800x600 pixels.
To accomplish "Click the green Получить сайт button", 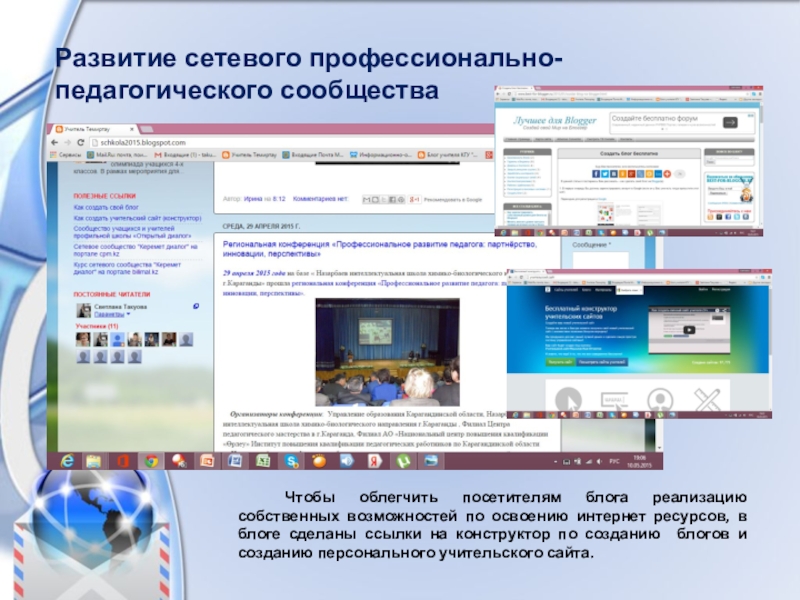I will coord(559,362).
